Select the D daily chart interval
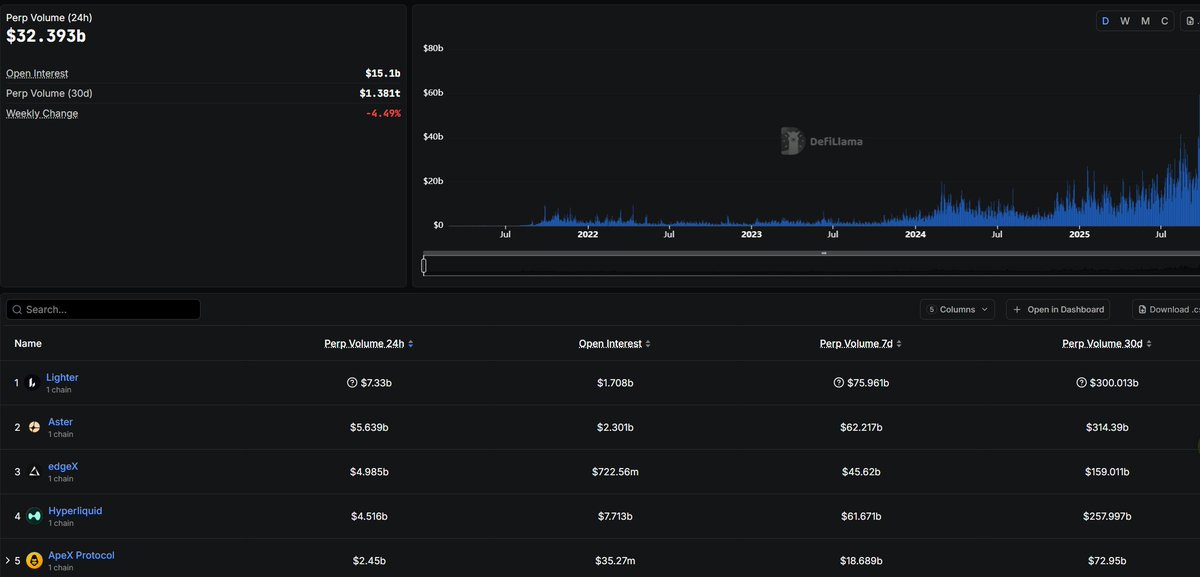1200x577 pixels. [x=1106, y=21]
